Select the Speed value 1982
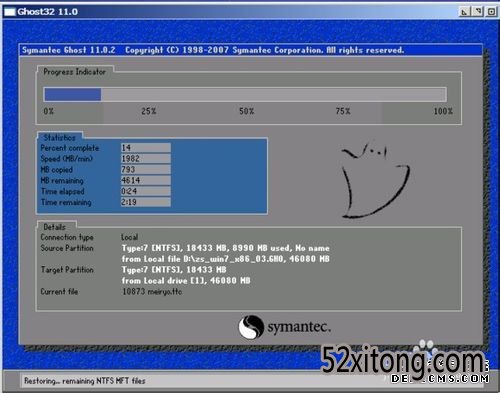 point(146,159)
